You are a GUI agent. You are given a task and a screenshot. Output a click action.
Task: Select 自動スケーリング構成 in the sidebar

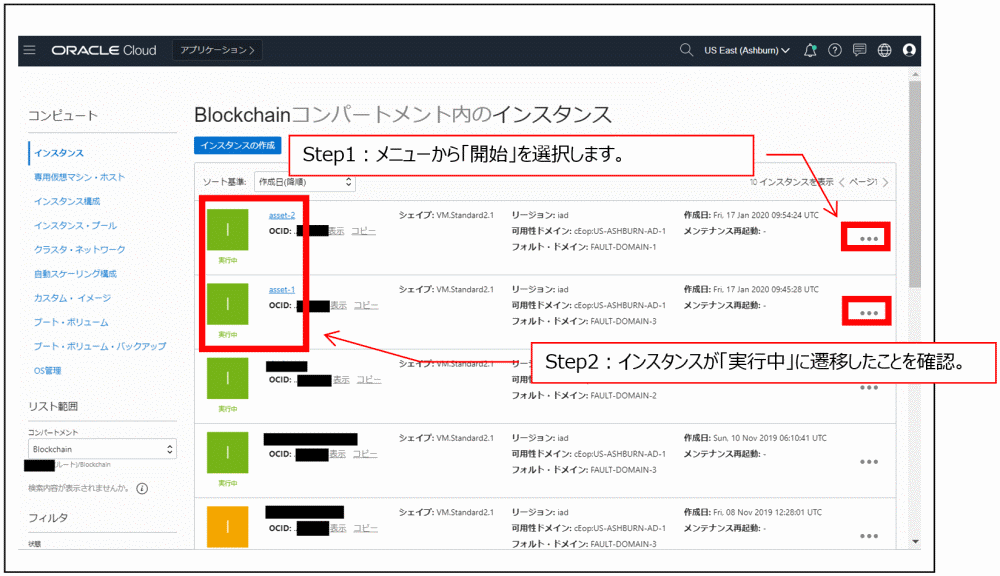pyautogui.click(x=75, y=274)
